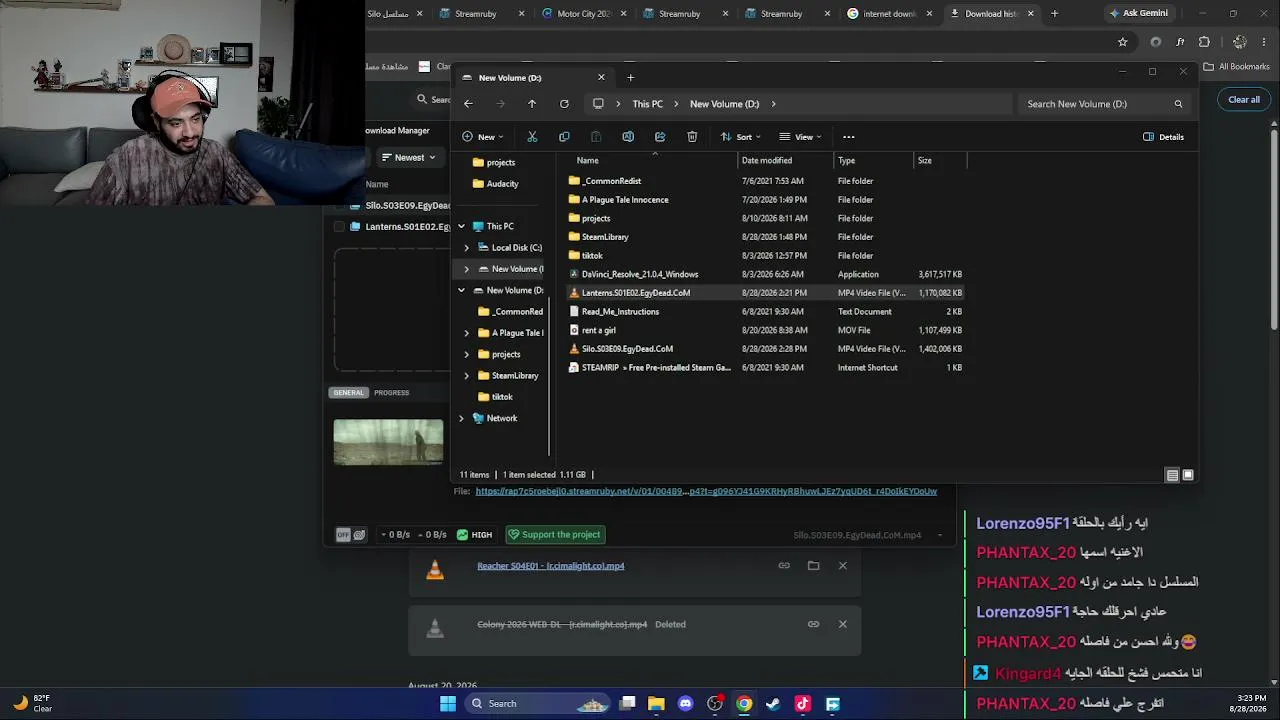Delete the selected file with trash icon
The image size is (1280, 720).
coord(692,137)
